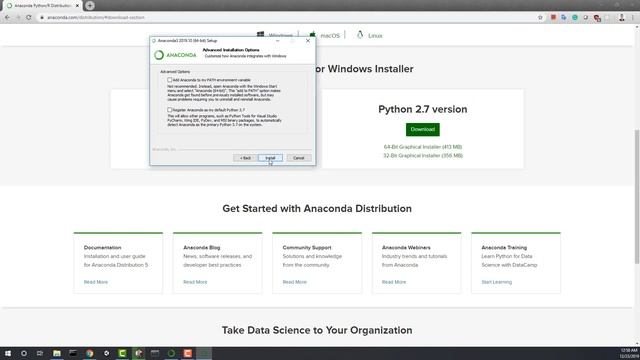640x360 pixels.
Task: Click the address bar URL field
Action: point(286,18)
